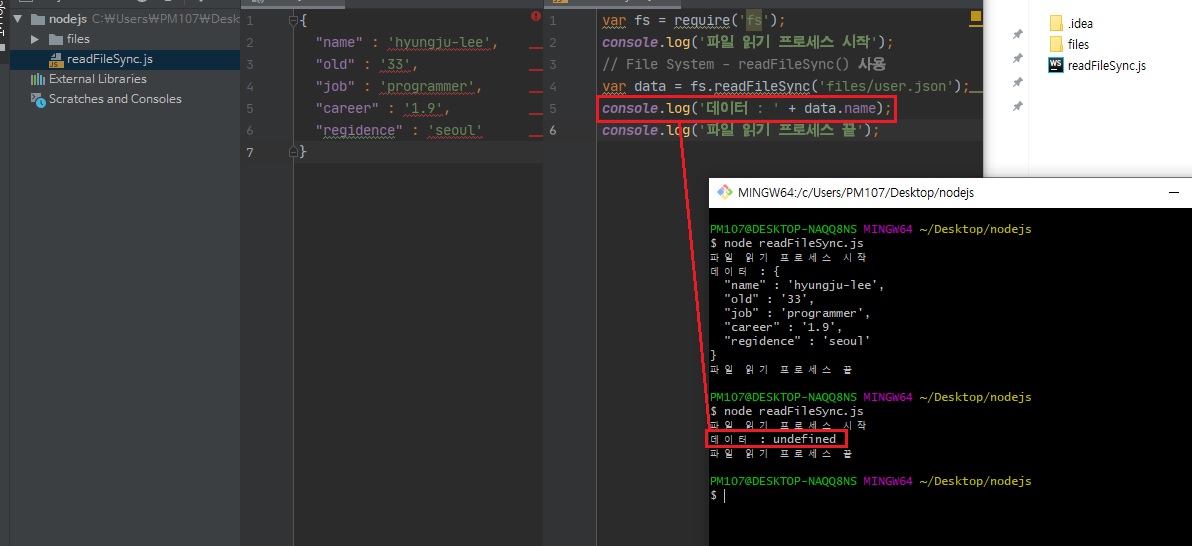The width and height of the screenshot is (1192, 546).
Task: Click the External Libraries bar-chart icon
Action: point(38,79)
